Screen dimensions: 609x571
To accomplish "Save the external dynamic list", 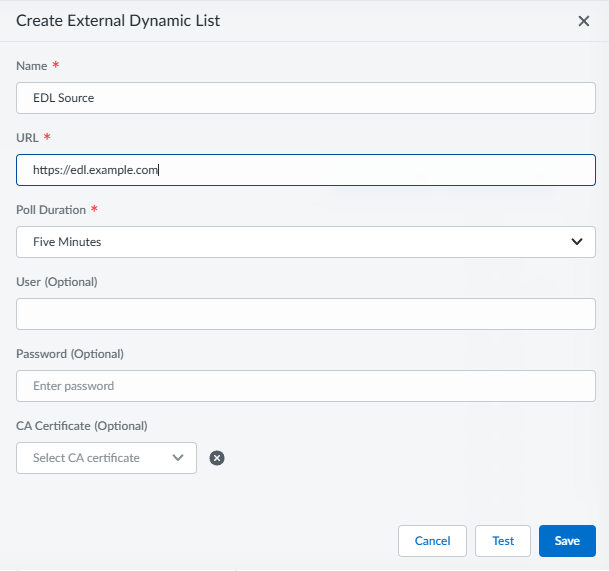I will [567, 541].
